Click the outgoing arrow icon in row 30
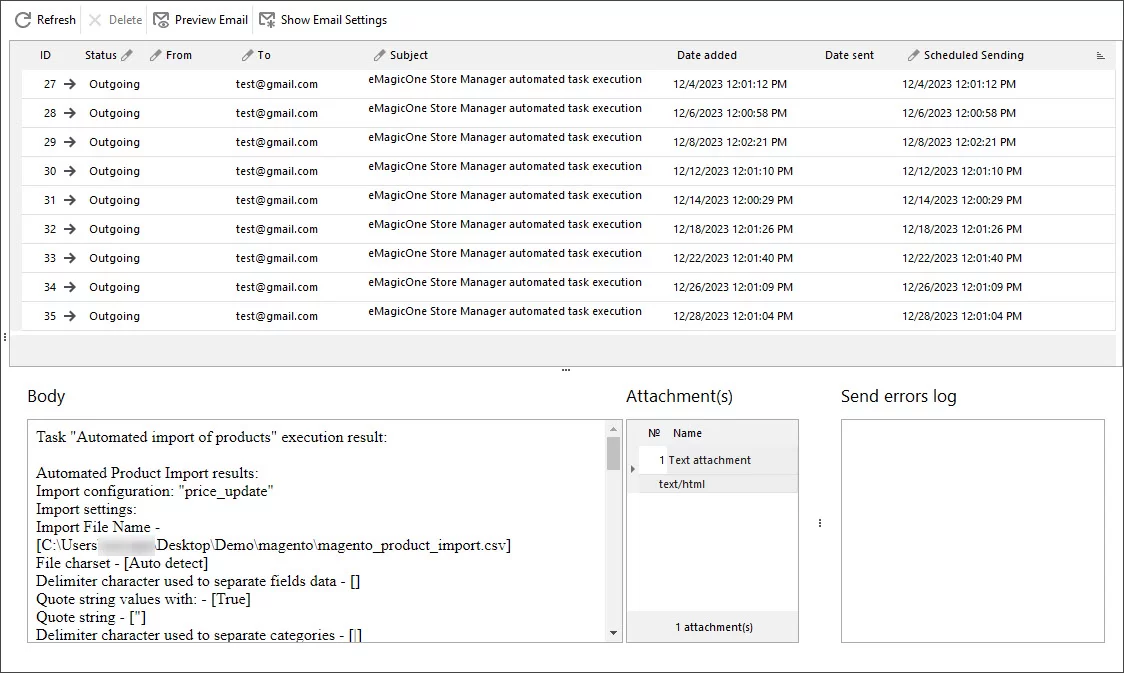The width and height of the screenshot is (1124, 673). coord(70,171)
